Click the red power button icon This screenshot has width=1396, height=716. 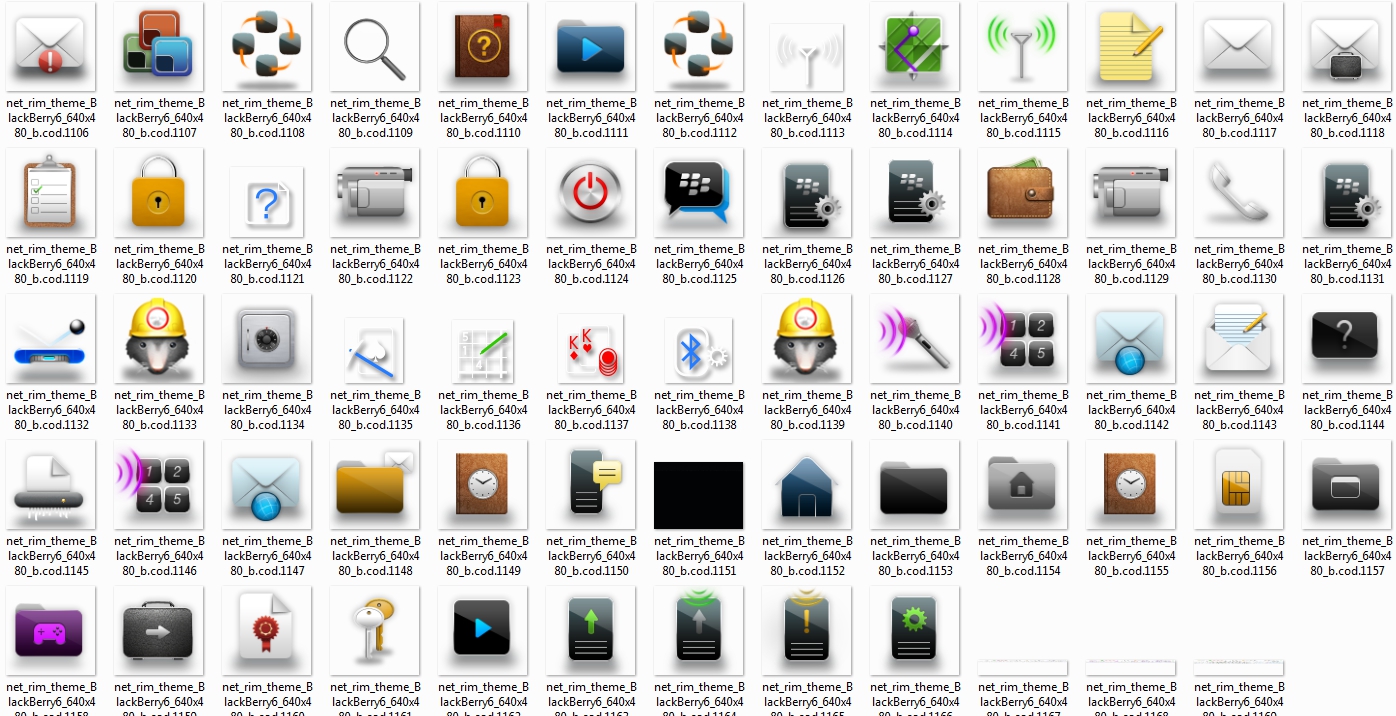[x=591, y=192]
